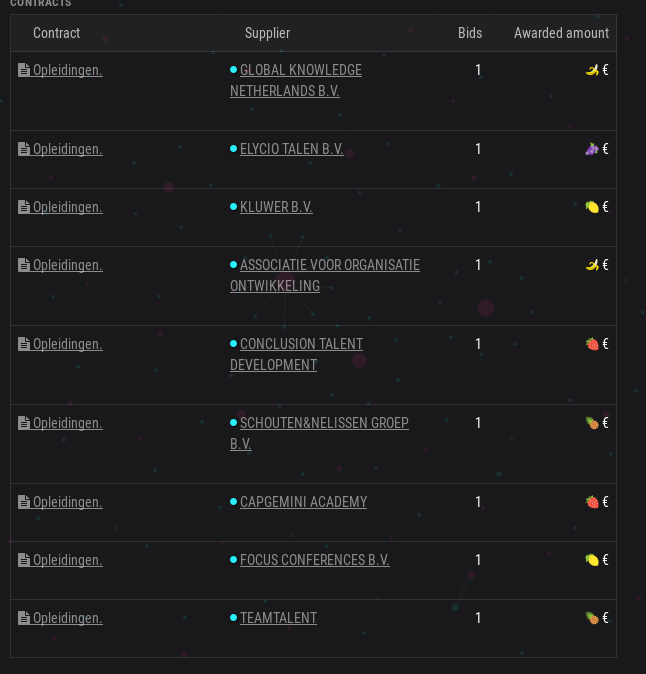
Task: Open the Teamtalent supplier link
Action: click(278, 618)
